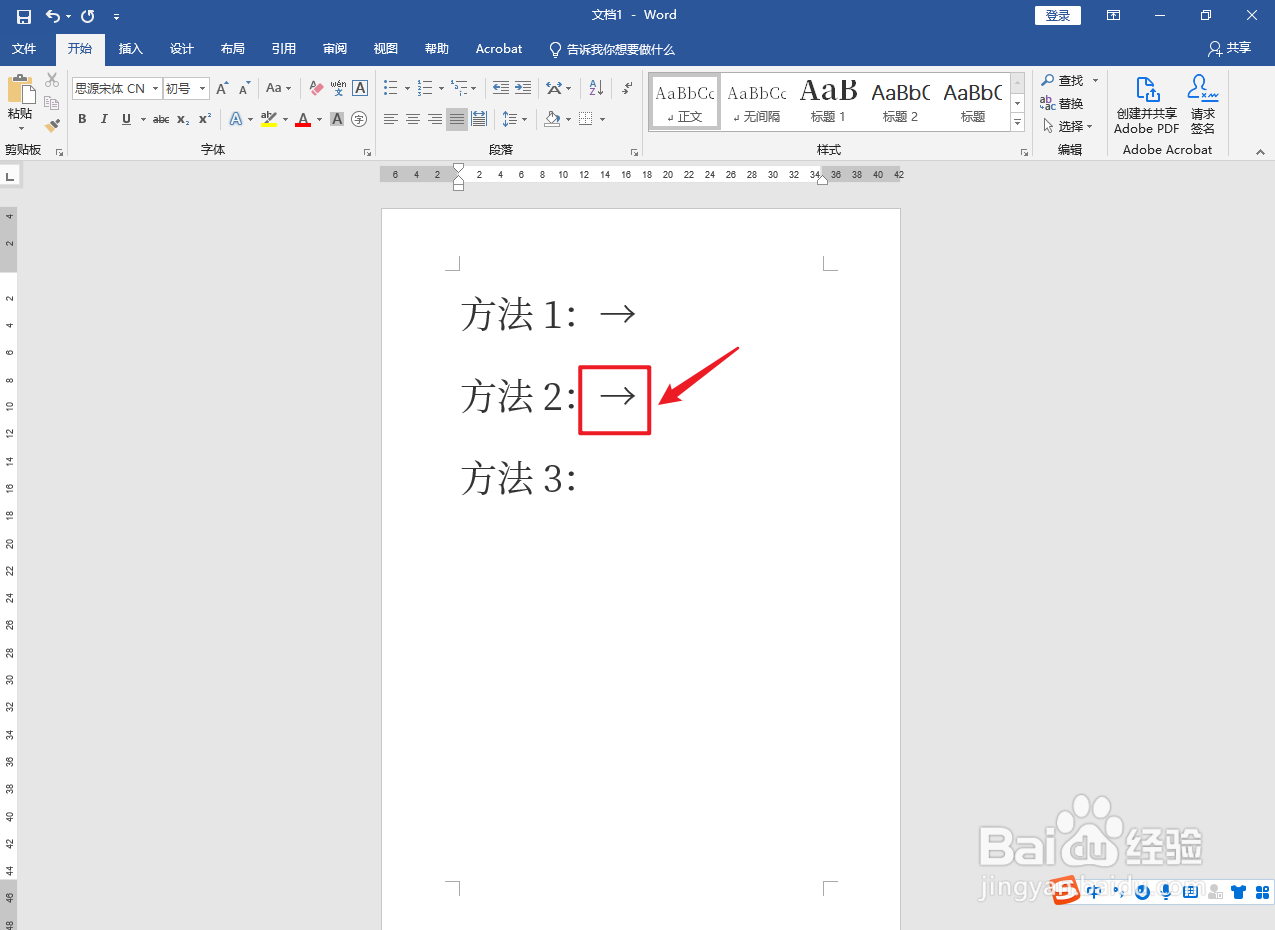Pick red from the font color swatch
This screenshot has width=1275, height=930.
pos(303,119)
